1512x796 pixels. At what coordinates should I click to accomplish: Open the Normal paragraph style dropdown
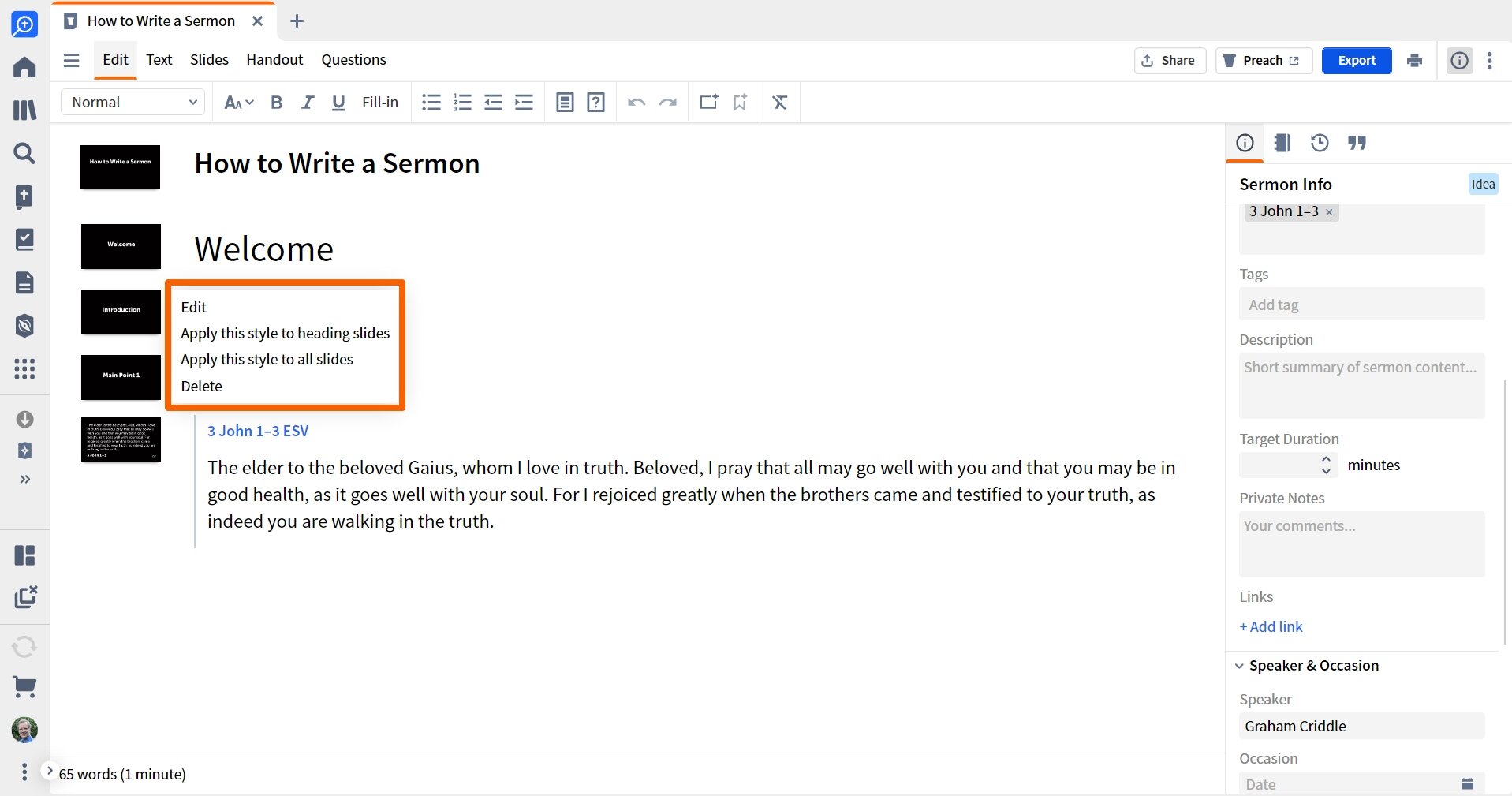(133, 102)
